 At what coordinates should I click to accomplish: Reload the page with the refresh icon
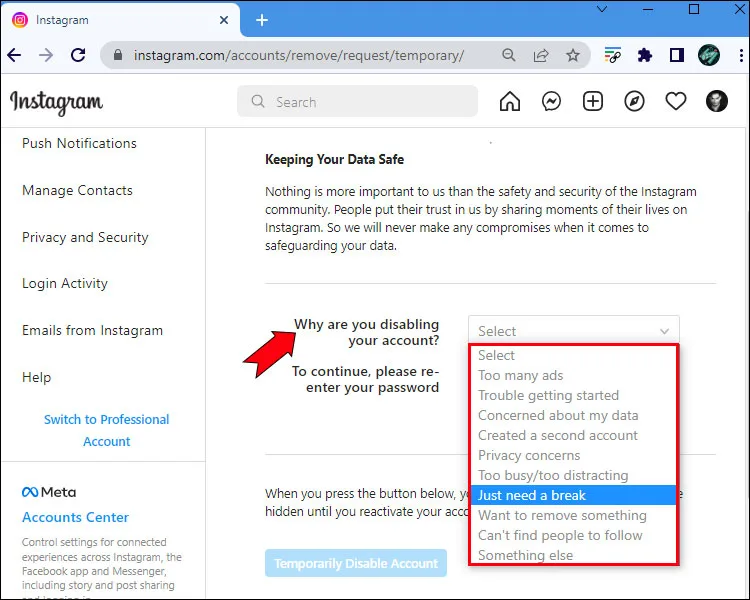click(x=78, y=56)
